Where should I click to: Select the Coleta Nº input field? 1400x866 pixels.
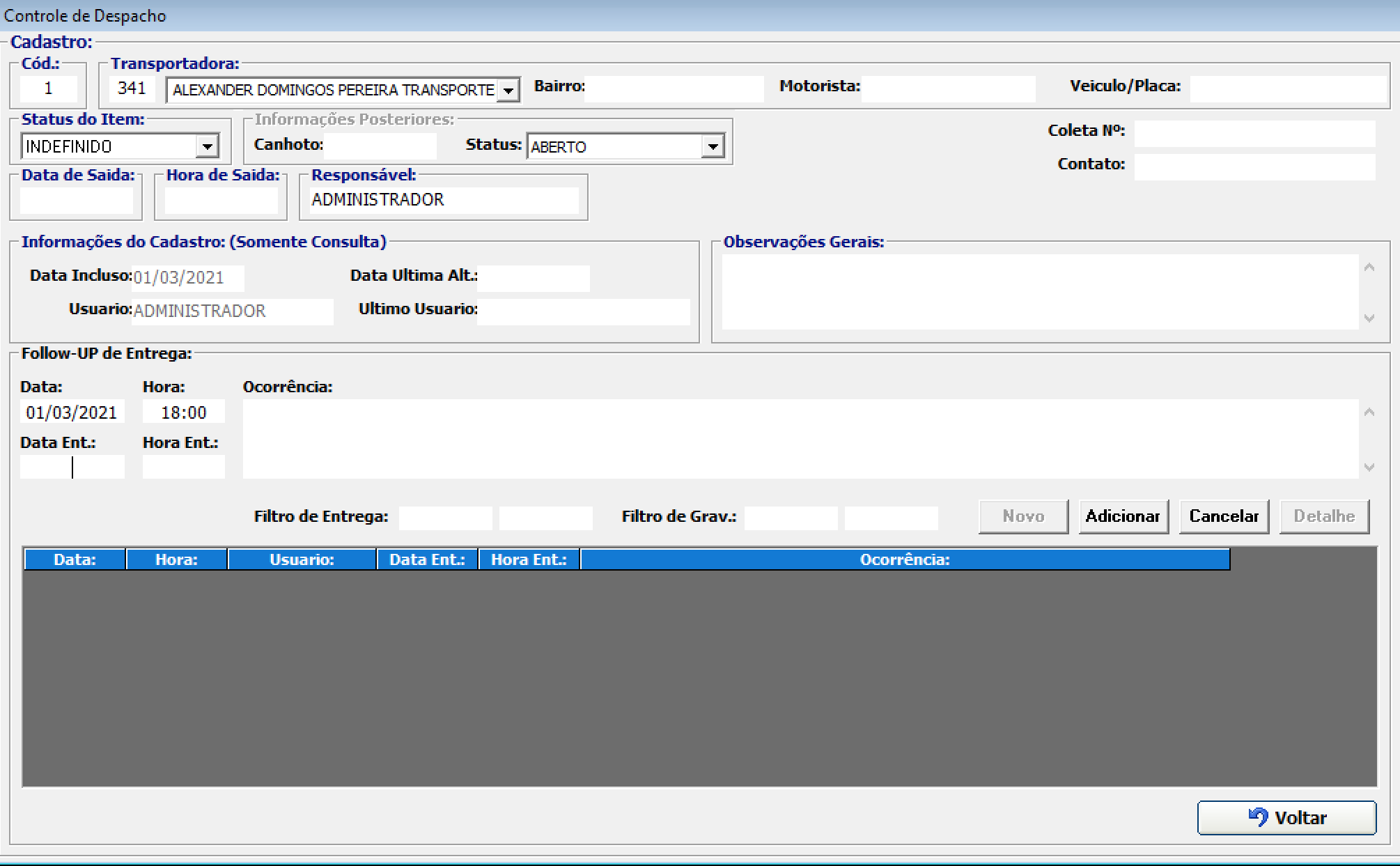1254,132
